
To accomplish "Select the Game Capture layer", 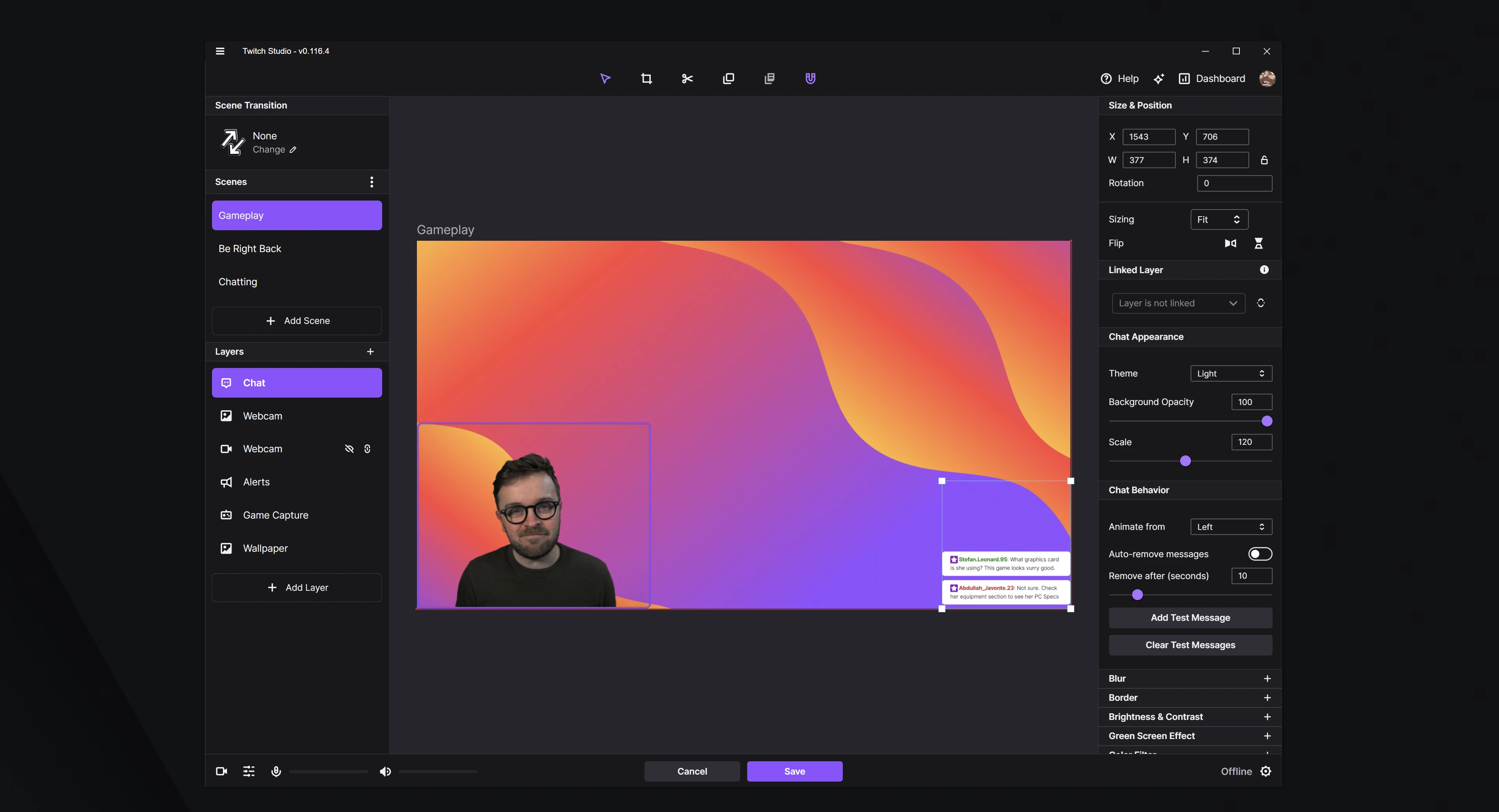I will coord(297,515).
